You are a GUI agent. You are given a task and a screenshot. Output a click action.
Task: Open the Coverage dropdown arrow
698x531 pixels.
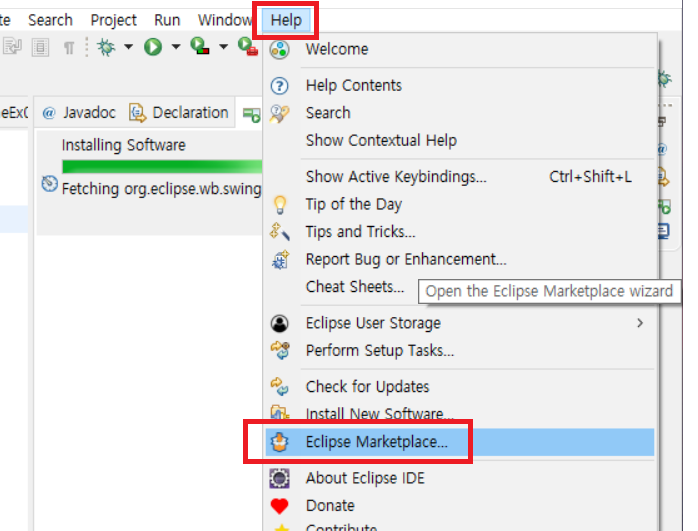click(x=223, y=47)
